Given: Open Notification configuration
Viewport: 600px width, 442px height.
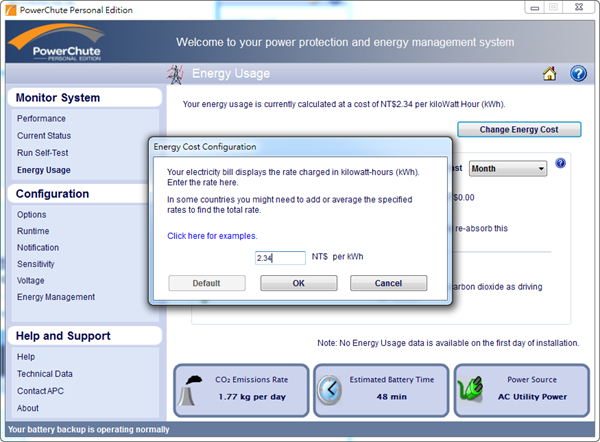Looking at the screenshot, I should pos(38,248).
